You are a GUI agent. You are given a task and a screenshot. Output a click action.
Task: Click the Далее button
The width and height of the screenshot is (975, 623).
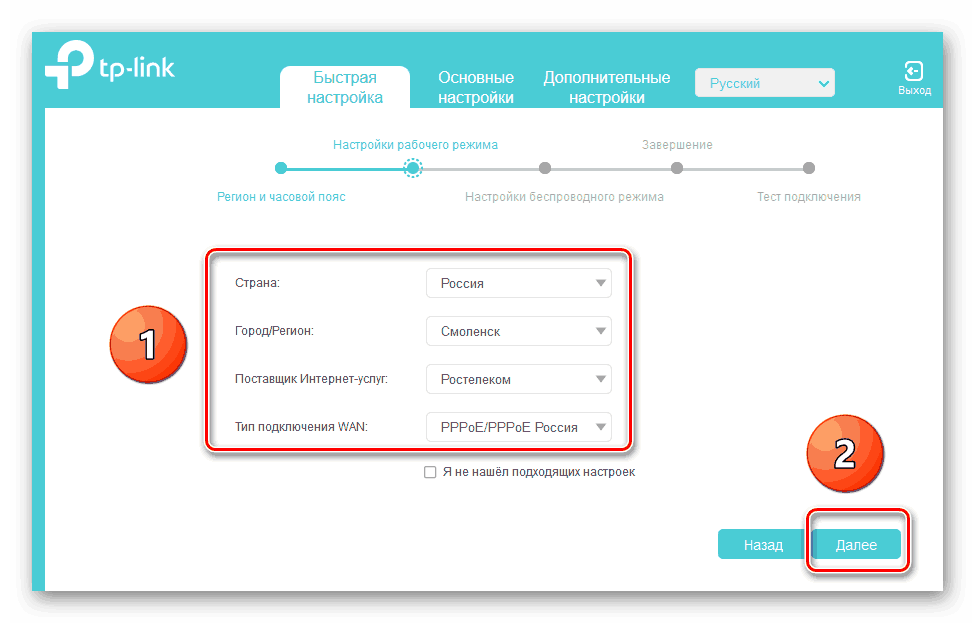coord(856,545)
